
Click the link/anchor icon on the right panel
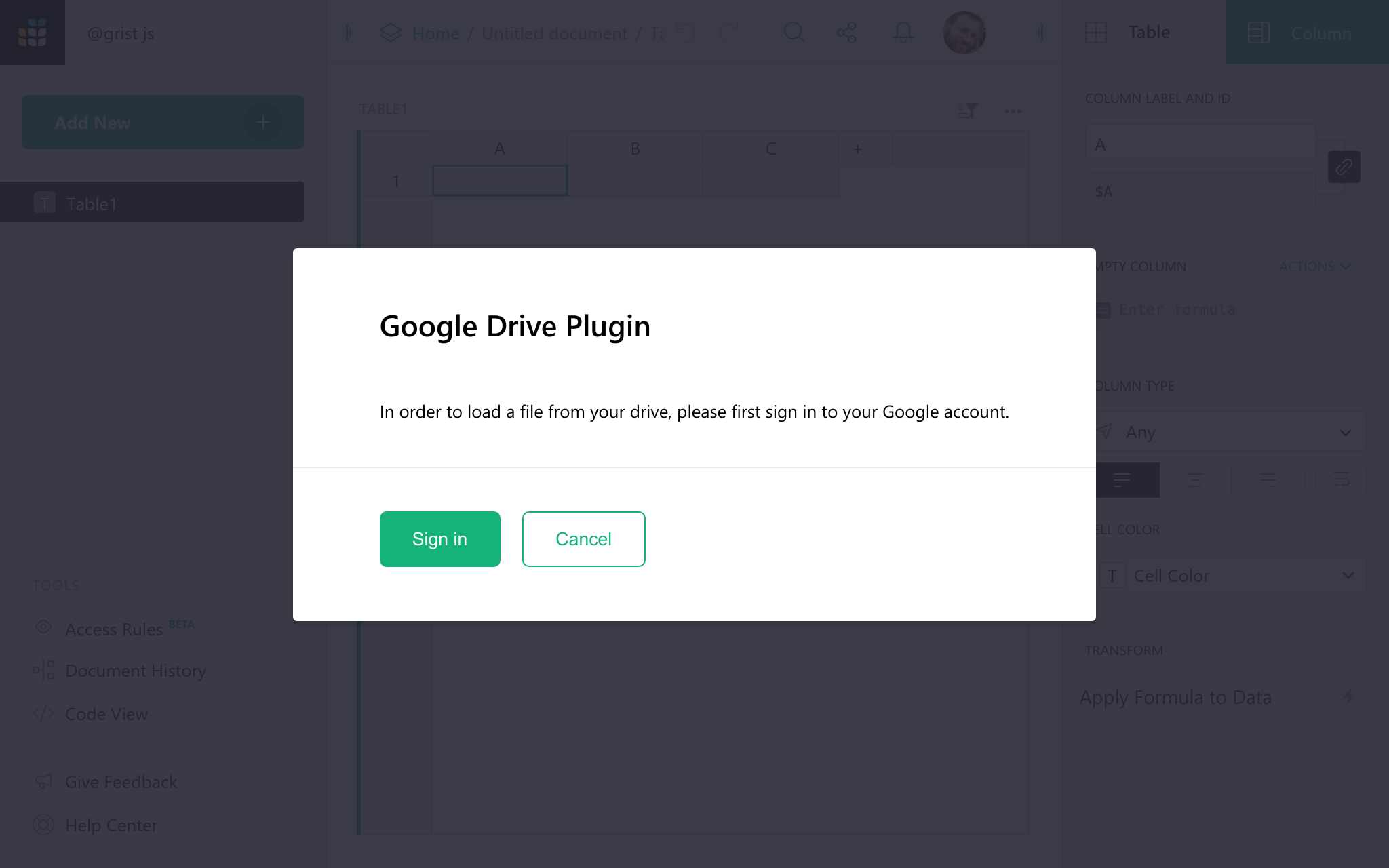coord(1344,167)
